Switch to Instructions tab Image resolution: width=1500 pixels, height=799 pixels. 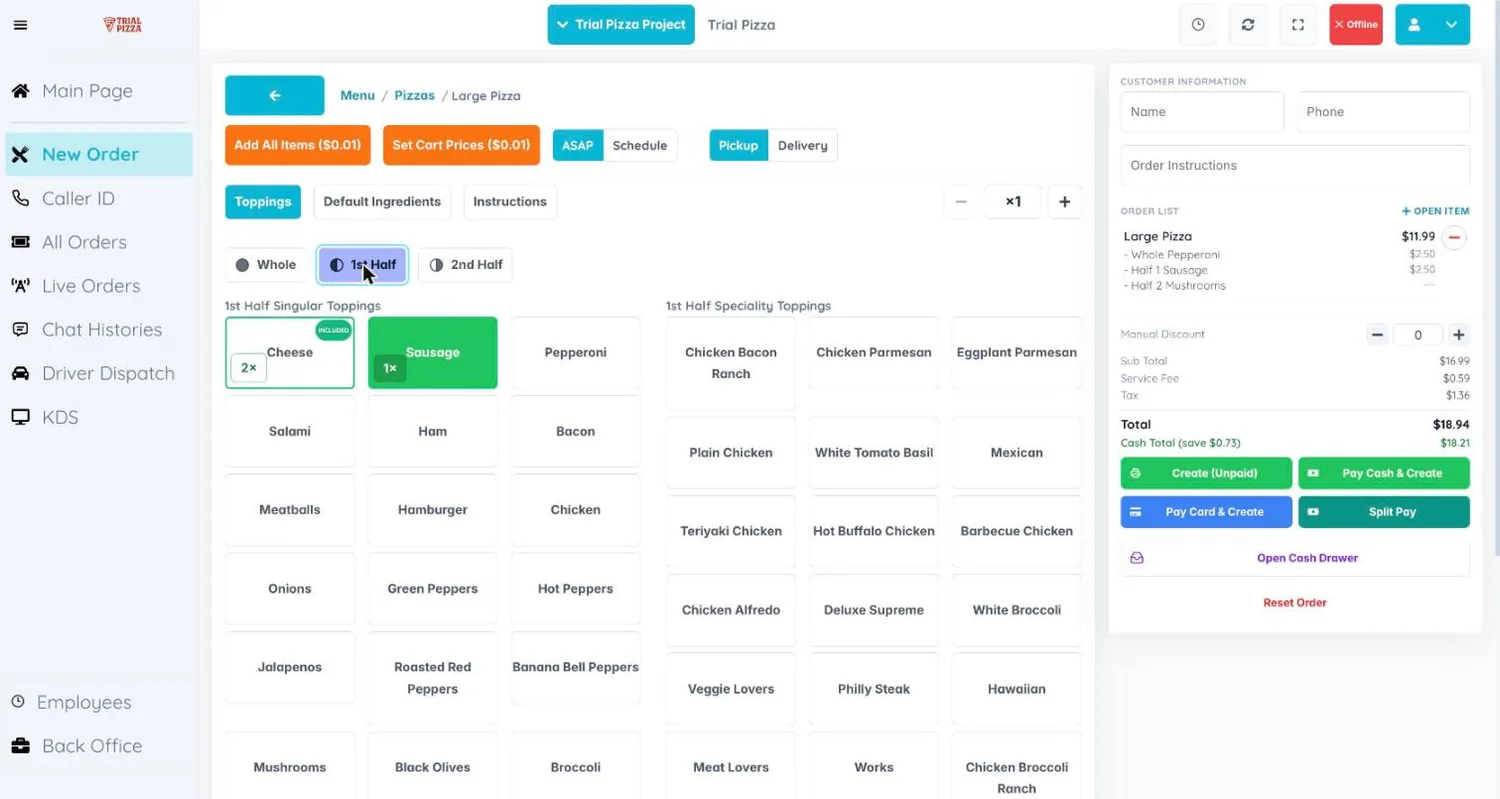tap(510, 201)
